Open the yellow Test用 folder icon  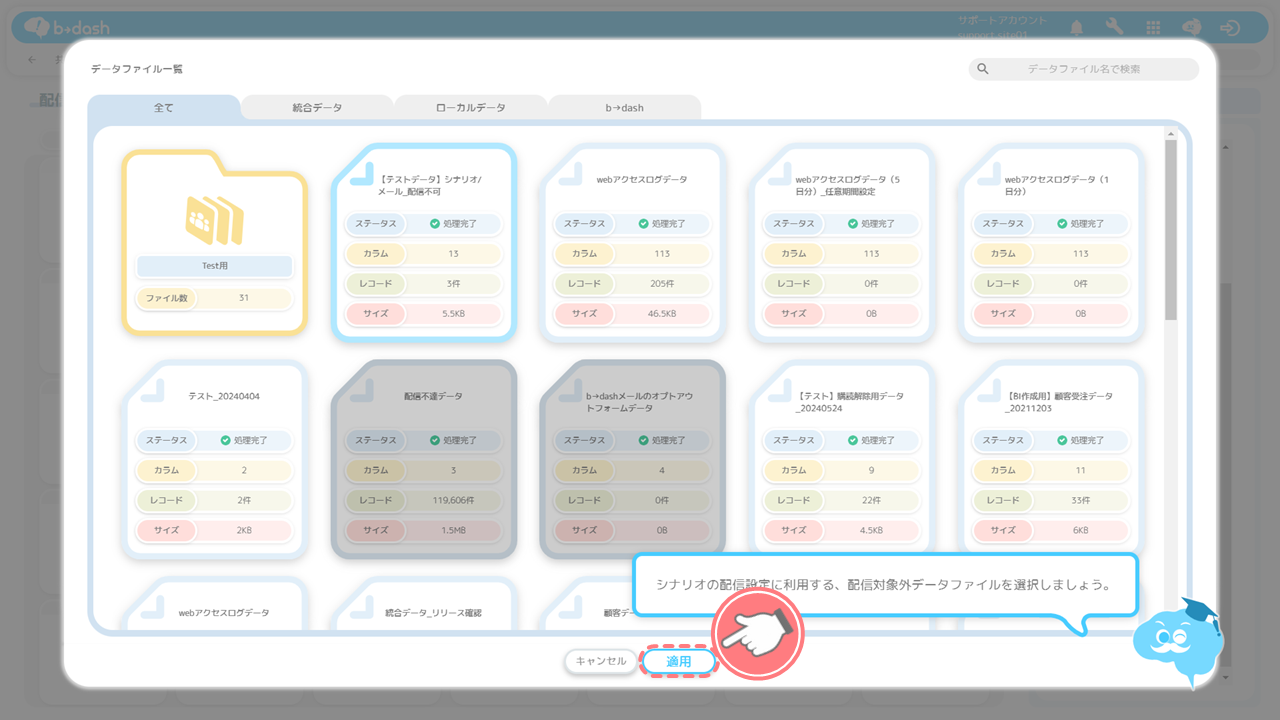tap(214, 221)
